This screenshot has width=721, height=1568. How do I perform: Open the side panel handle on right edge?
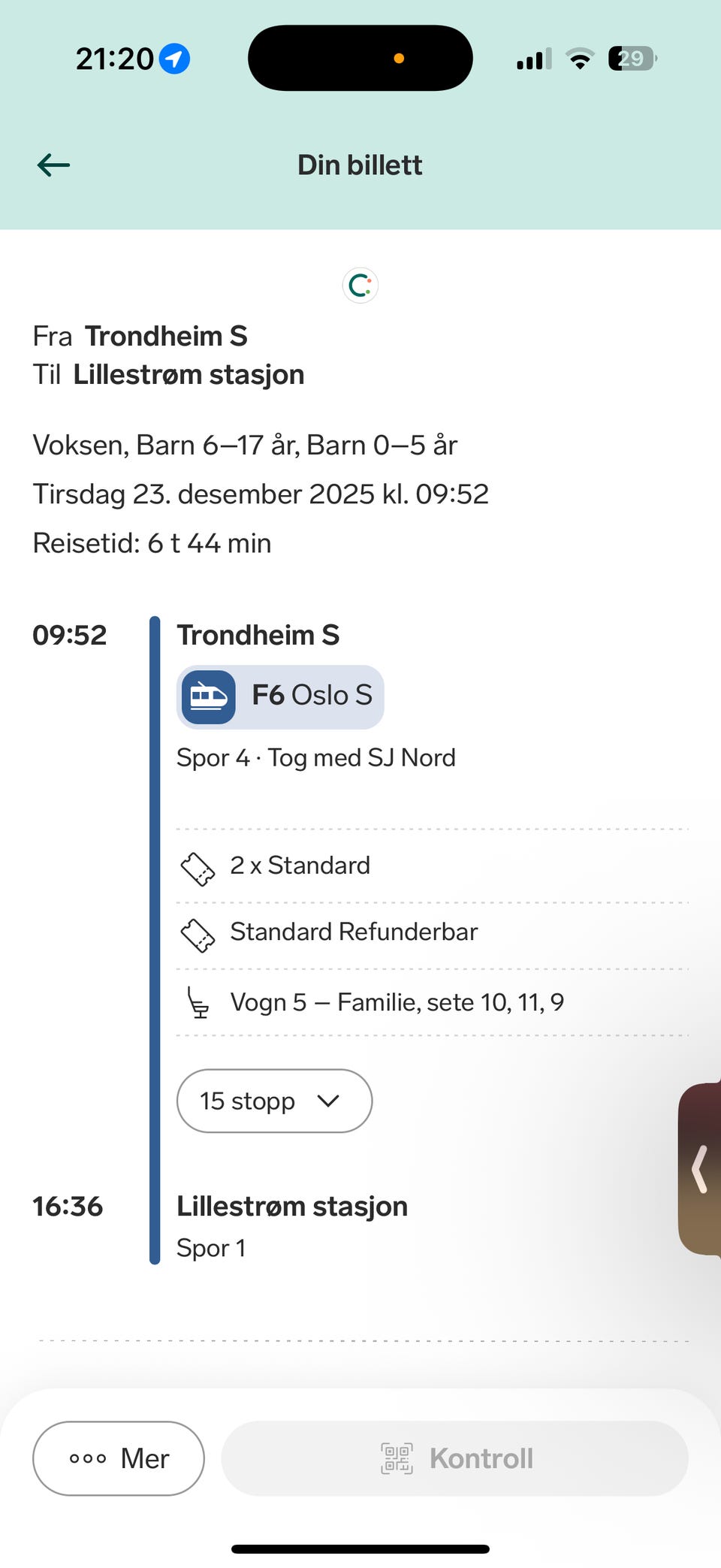[701, 1168]
